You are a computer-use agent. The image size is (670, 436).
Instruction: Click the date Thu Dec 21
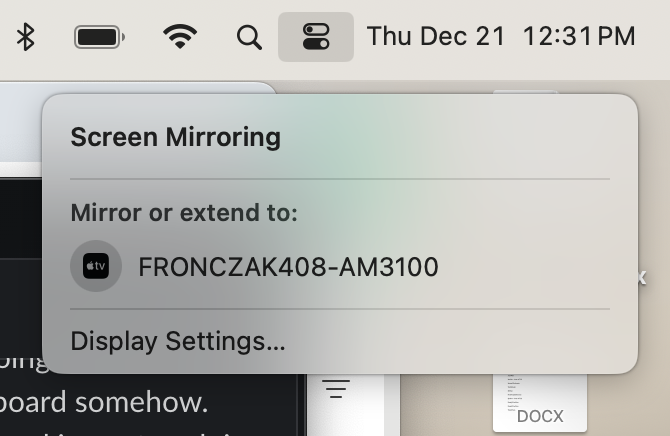tap(436, 37)
